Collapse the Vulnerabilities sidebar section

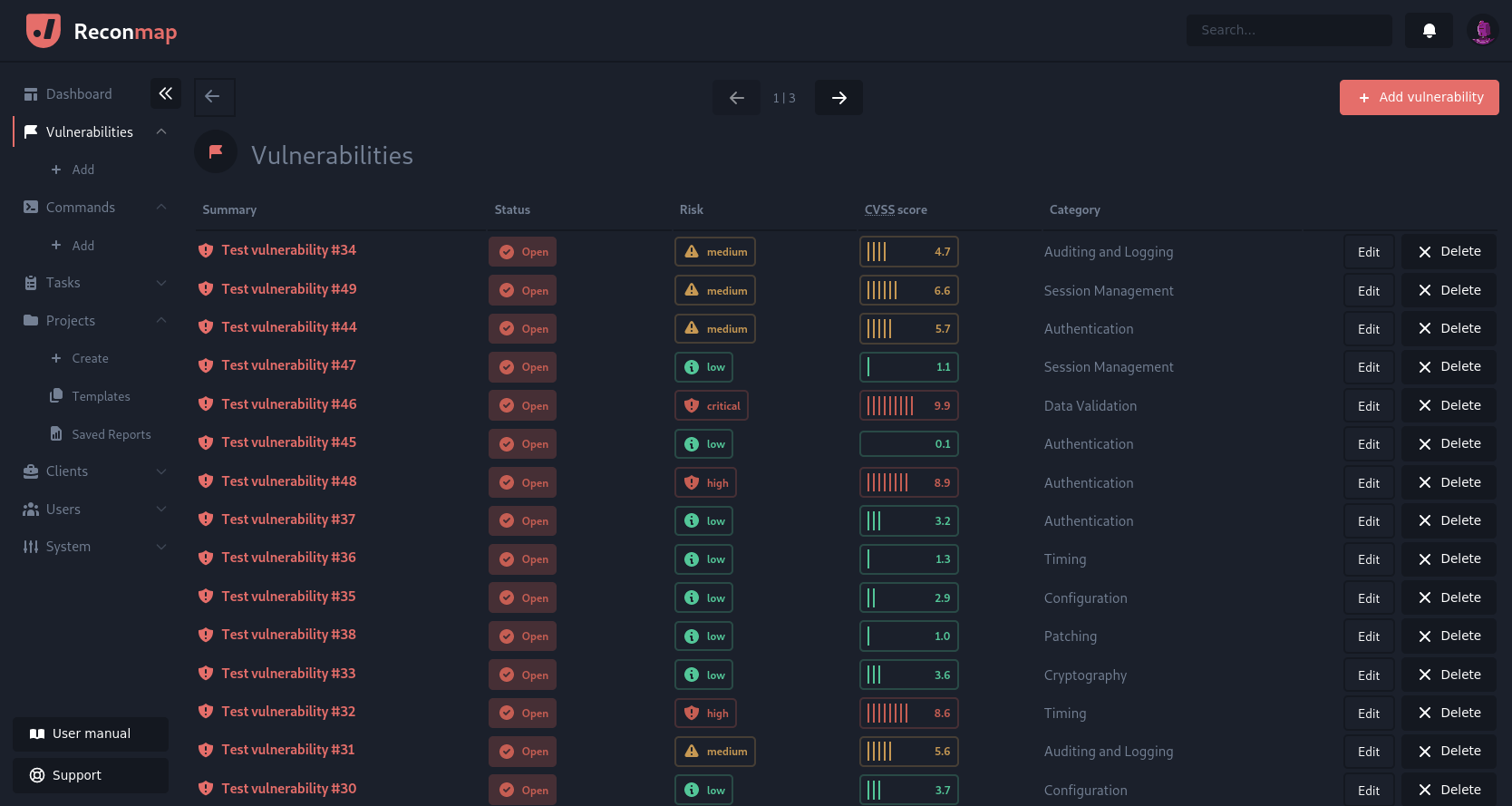point(161,132)
